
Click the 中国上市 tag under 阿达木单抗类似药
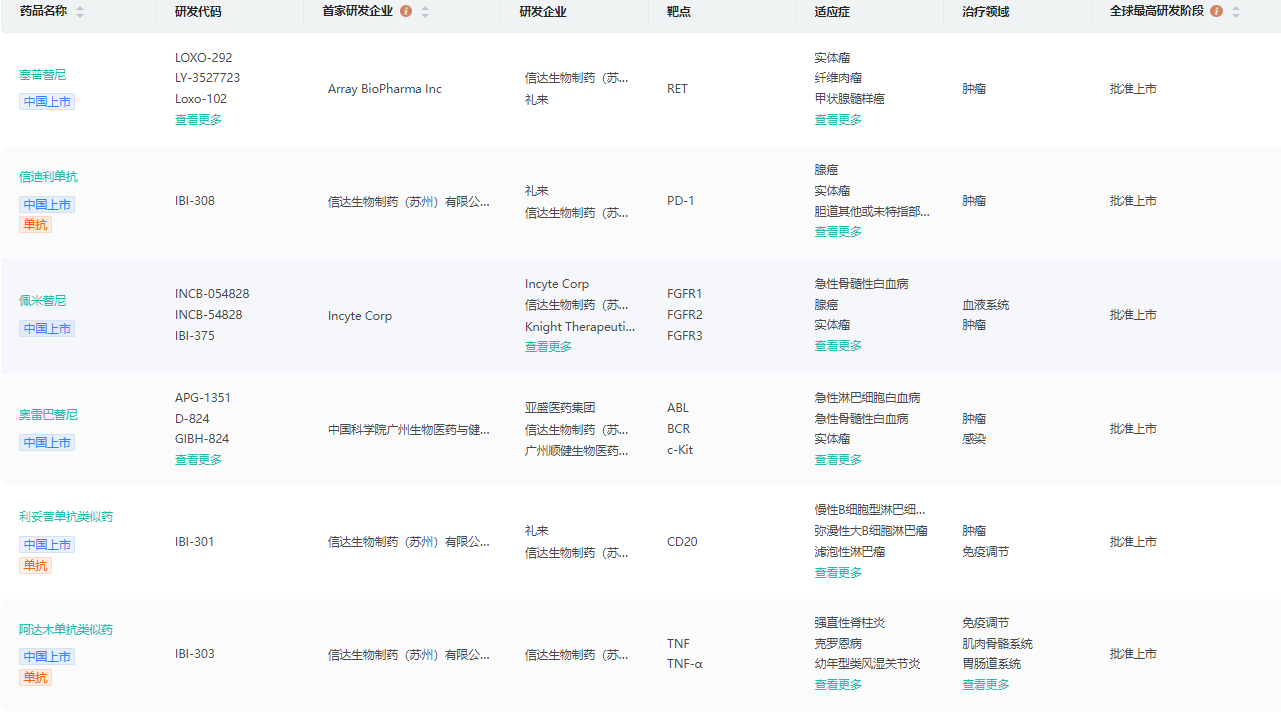click(47, 657)
